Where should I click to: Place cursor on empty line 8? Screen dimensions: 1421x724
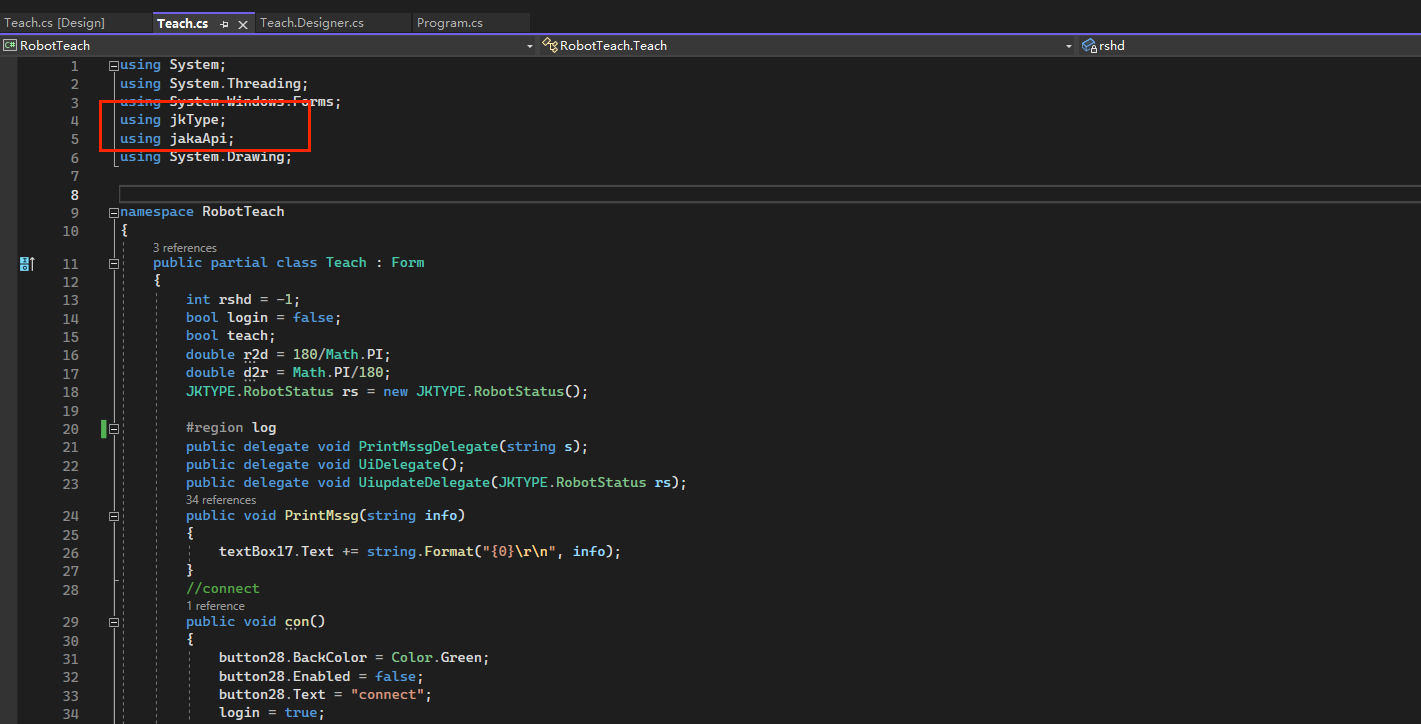(600, 194)
